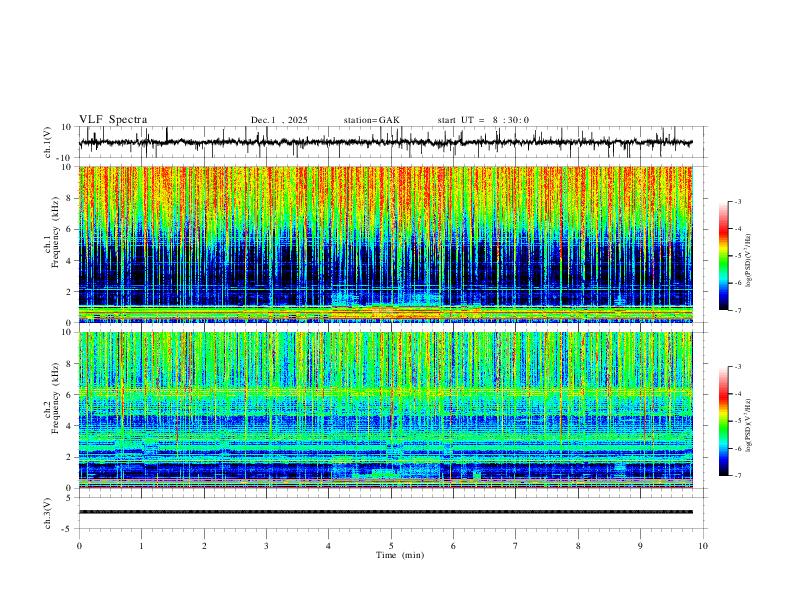The image size is (792, 612).
Task: Click the "-5" tick on ch.3(V) axis
Action: (x=68, y=529)
